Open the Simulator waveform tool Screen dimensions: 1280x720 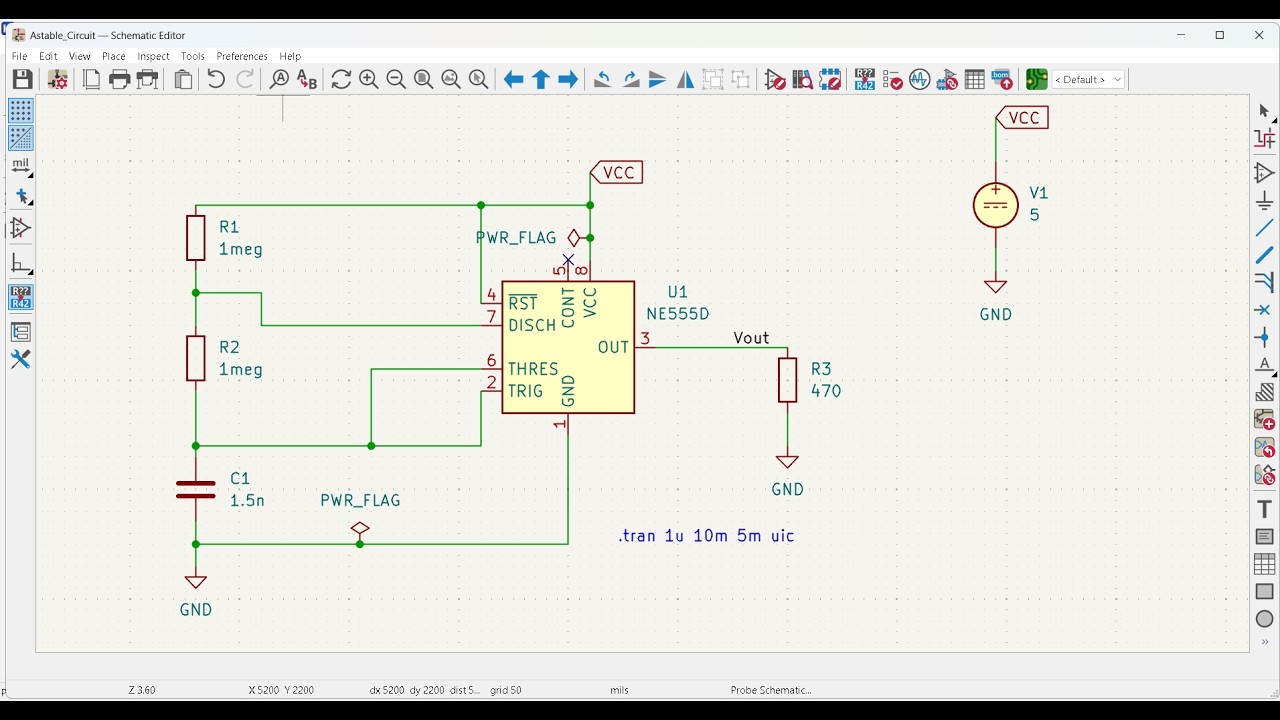(920, 79)
